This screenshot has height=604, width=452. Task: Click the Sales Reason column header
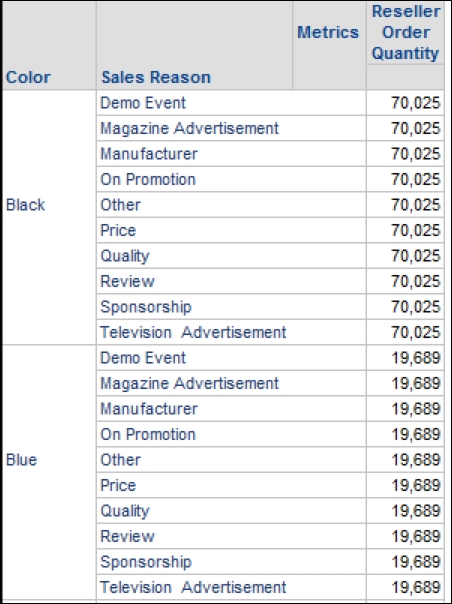156,77
